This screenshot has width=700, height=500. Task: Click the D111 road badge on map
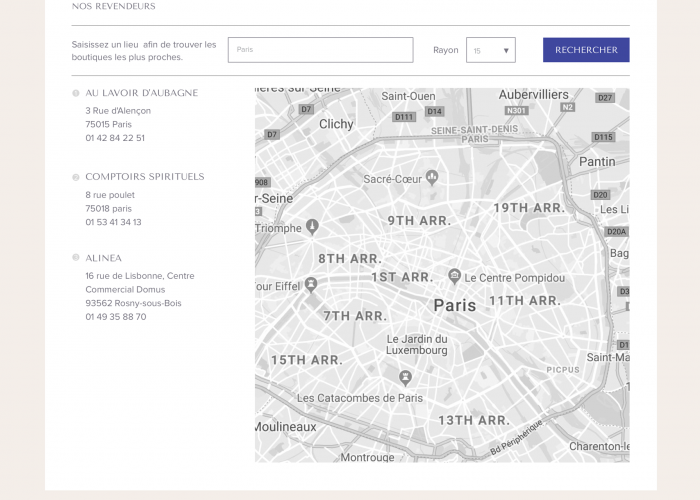tap(404, 117)
